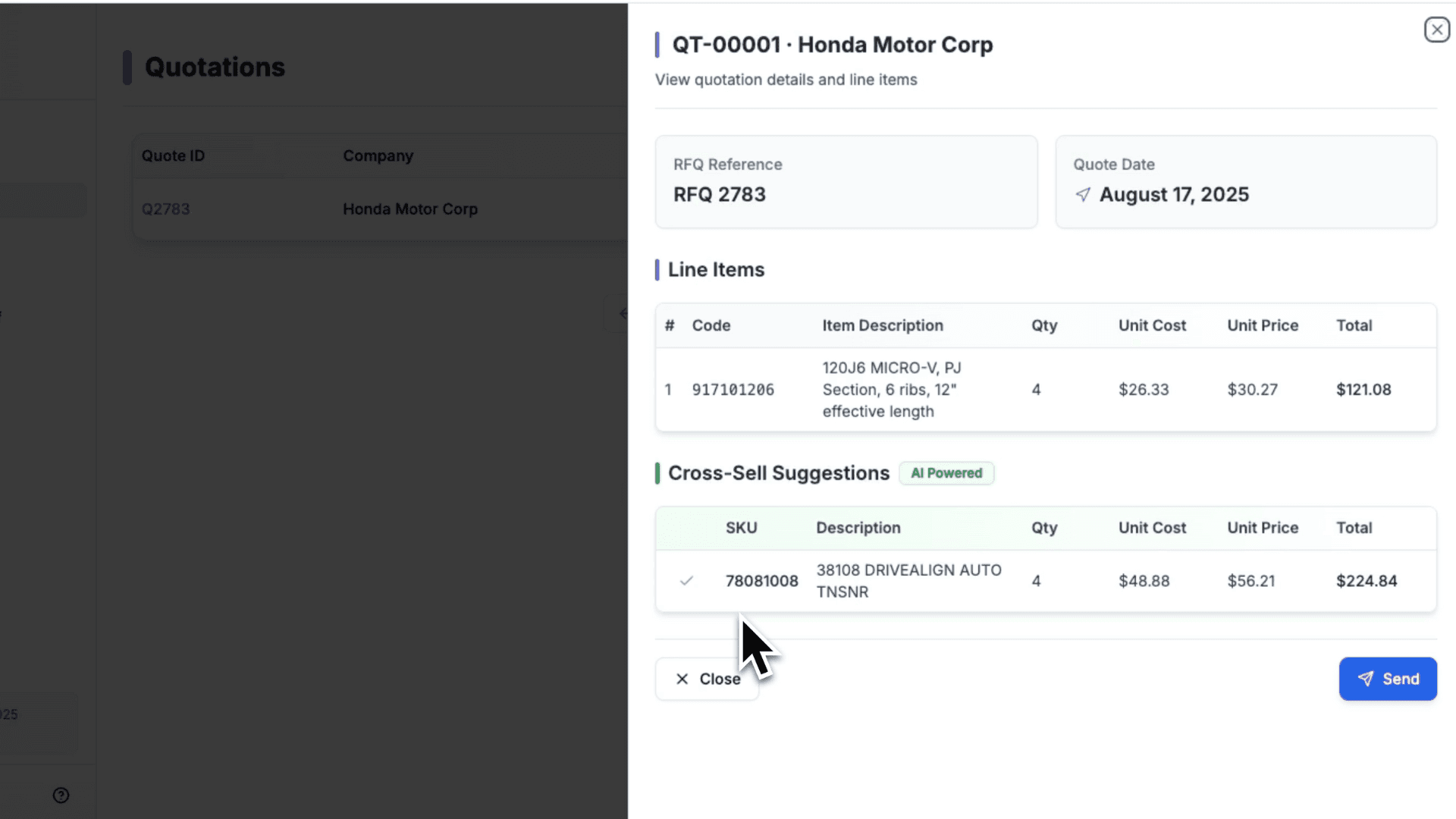Open the Q2783 quote row
Screen dimensions: 1456x819
(165, 209)
